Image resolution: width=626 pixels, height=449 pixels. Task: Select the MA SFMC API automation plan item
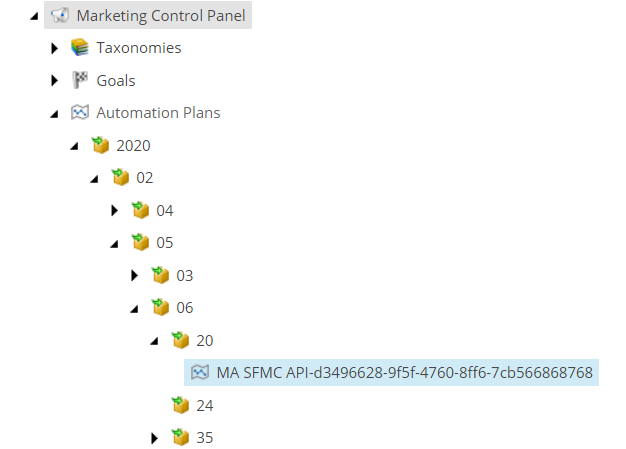tap(404, 373)
